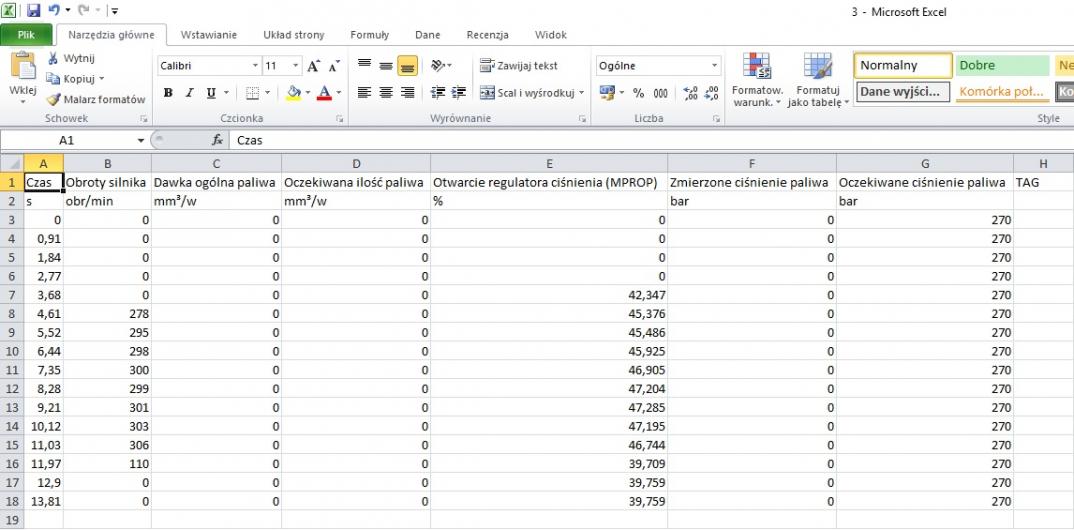Open the green Plik file button
The width and height of the screenshot is (1074, 530).
(x=27, y=35)
